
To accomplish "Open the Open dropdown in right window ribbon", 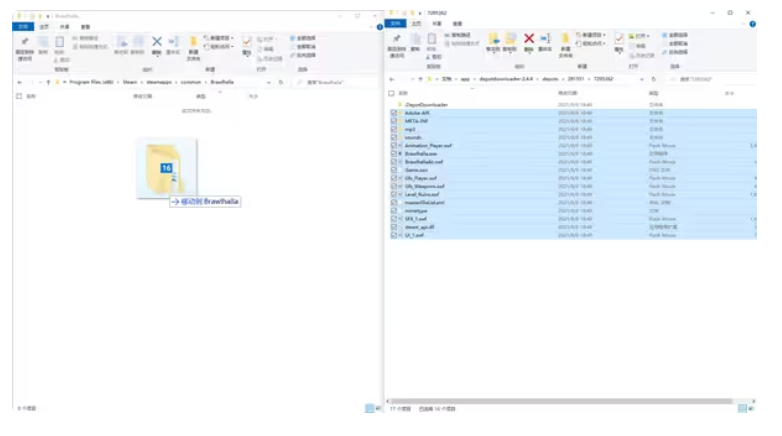I will click(640, 36).
